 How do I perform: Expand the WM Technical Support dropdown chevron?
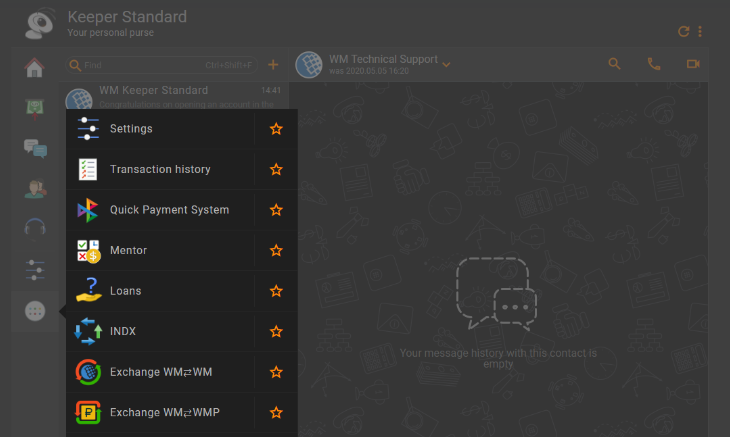[446, 66]
